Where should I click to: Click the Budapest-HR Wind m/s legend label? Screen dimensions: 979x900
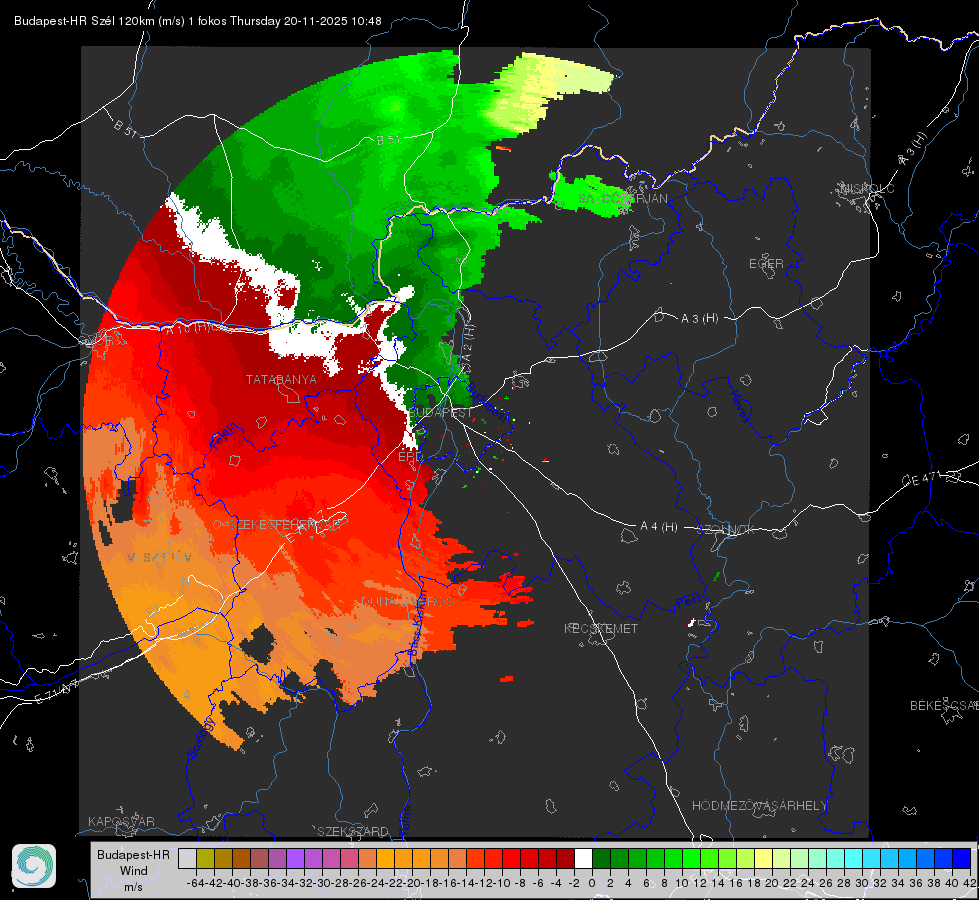pyautogui.click(x=133, y=871)
